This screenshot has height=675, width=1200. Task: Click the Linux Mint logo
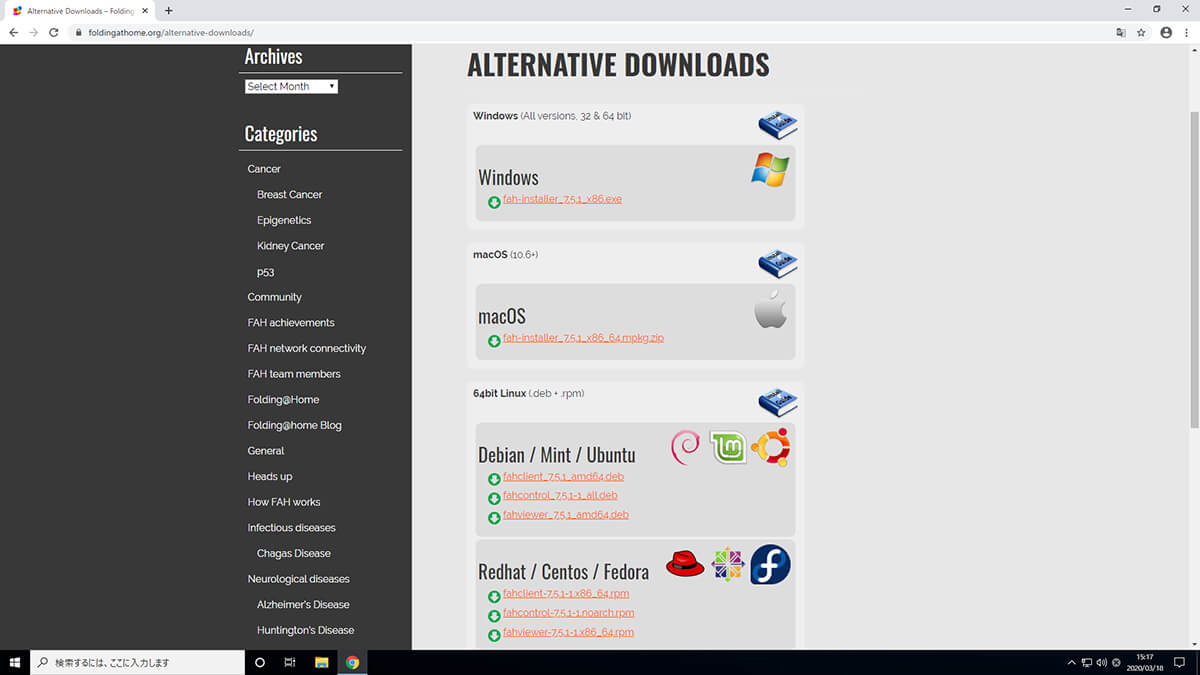coord(728,447)
